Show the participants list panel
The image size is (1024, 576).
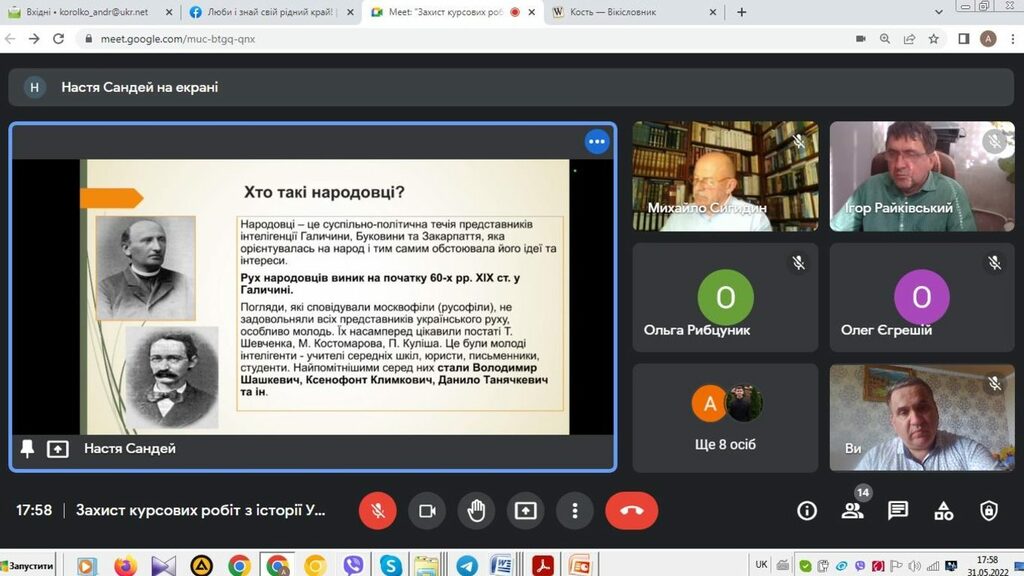coord(852,511)
